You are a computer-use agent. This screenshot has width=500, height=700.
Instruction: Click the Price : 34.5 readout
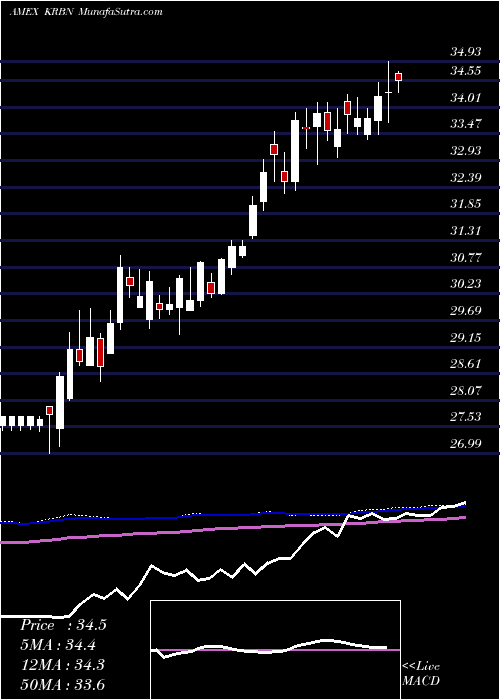(x=63, y=625)
